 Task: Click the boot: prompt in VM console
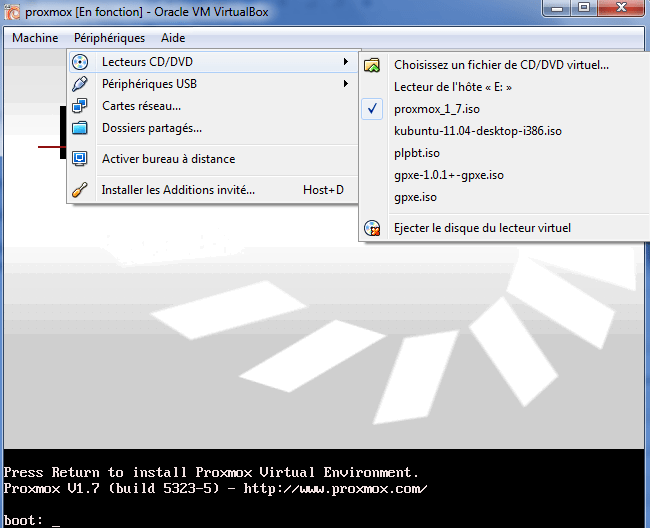point(32,521)
